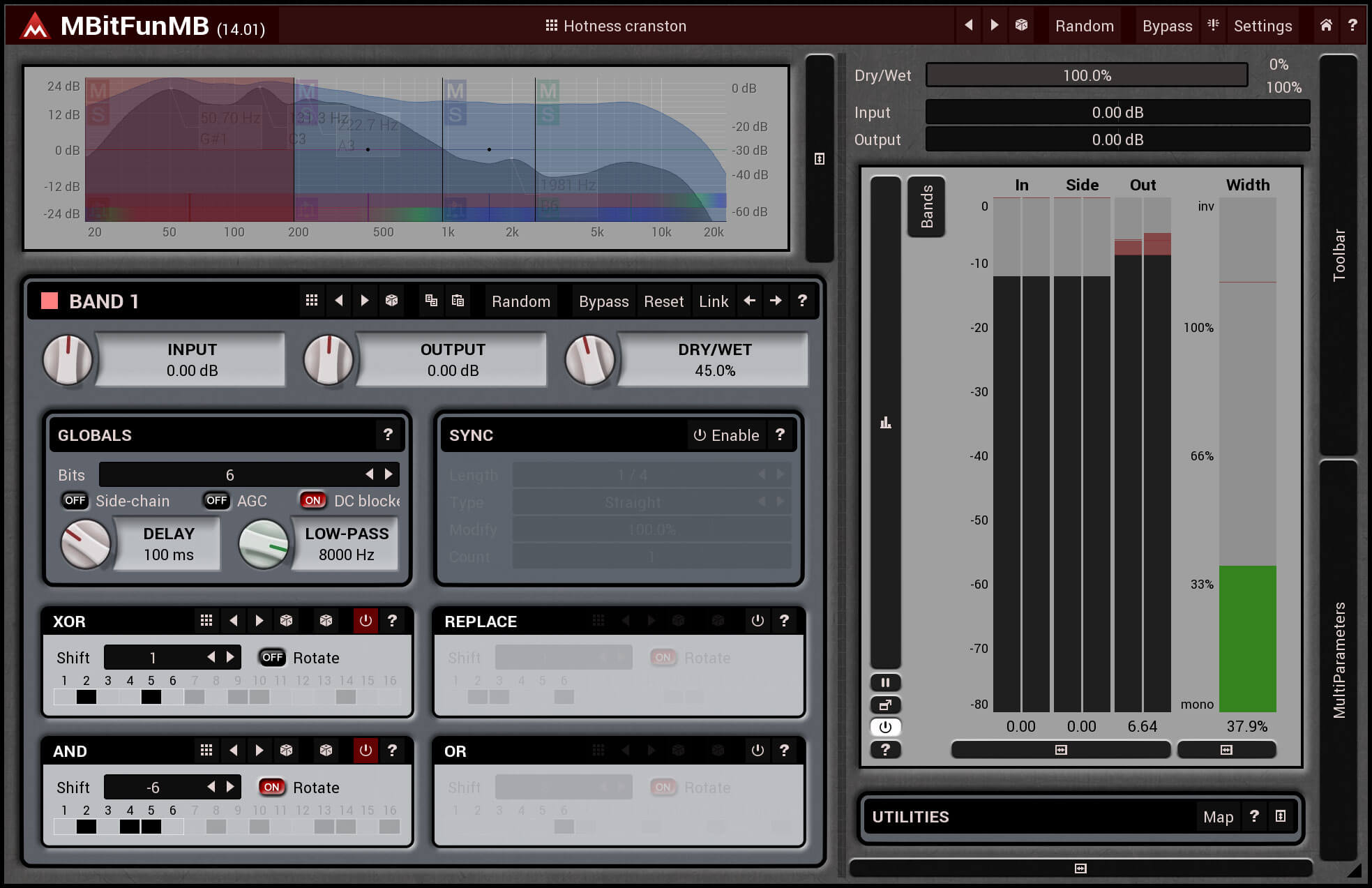Viewport: 1372px width, 888px height.
Task: Pop out the meters window icon
Action: 885,705
